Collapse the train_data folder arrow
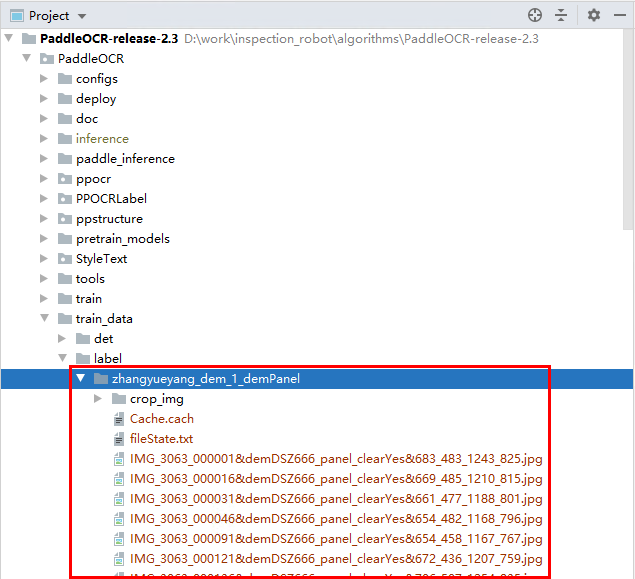 (44, 319)
